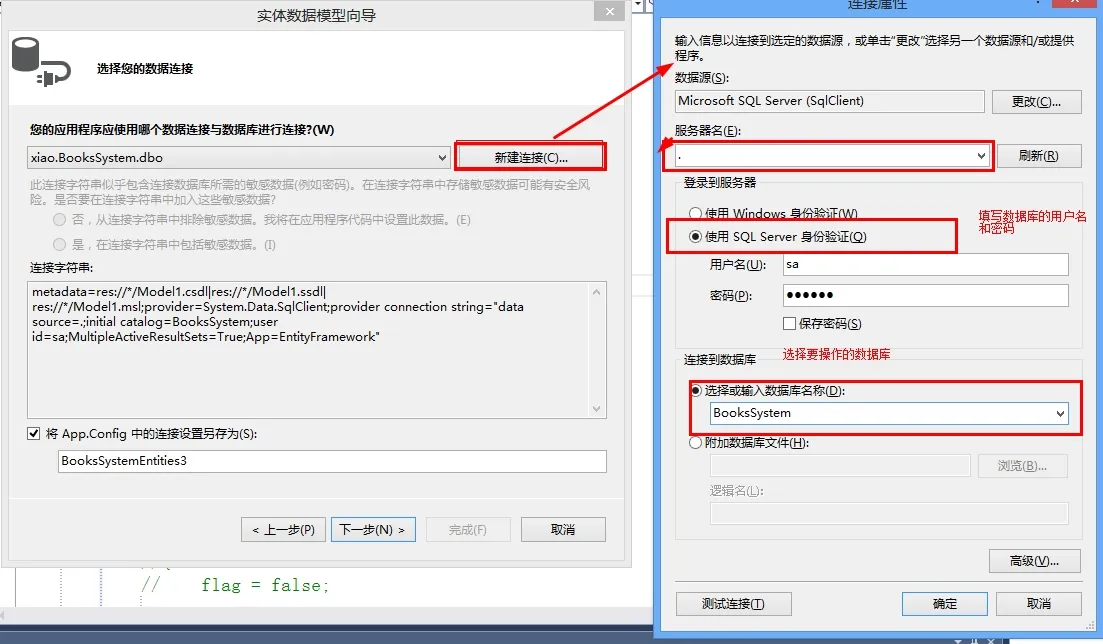Choose the 附加数据库文件 radio option
The height and width of the screenshot is (644, 1103).
coord(695,443)
